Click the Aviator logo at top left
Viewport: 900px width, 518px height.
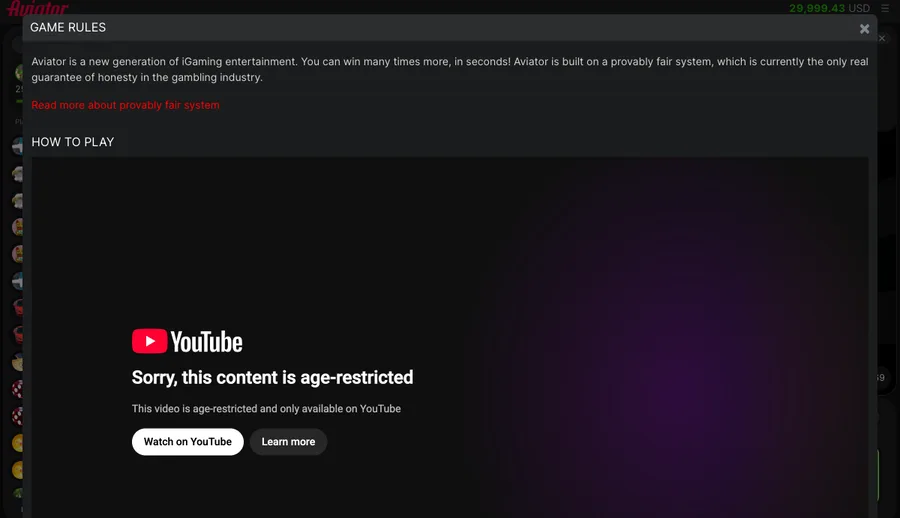point(38,7)
